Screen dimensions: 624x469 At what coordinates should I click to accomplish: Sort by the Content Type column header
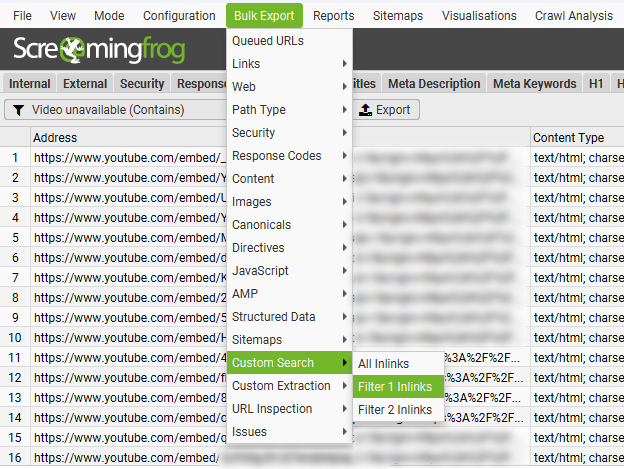577,138
